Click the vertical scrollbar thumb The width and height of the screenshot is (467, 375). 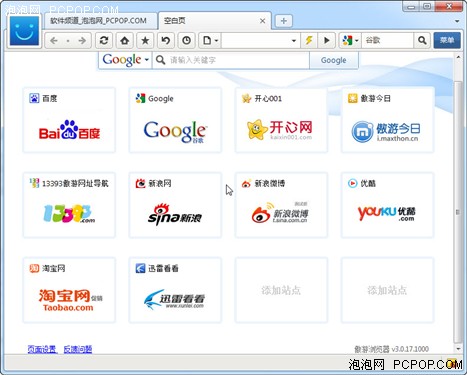(x=458, y=212)
